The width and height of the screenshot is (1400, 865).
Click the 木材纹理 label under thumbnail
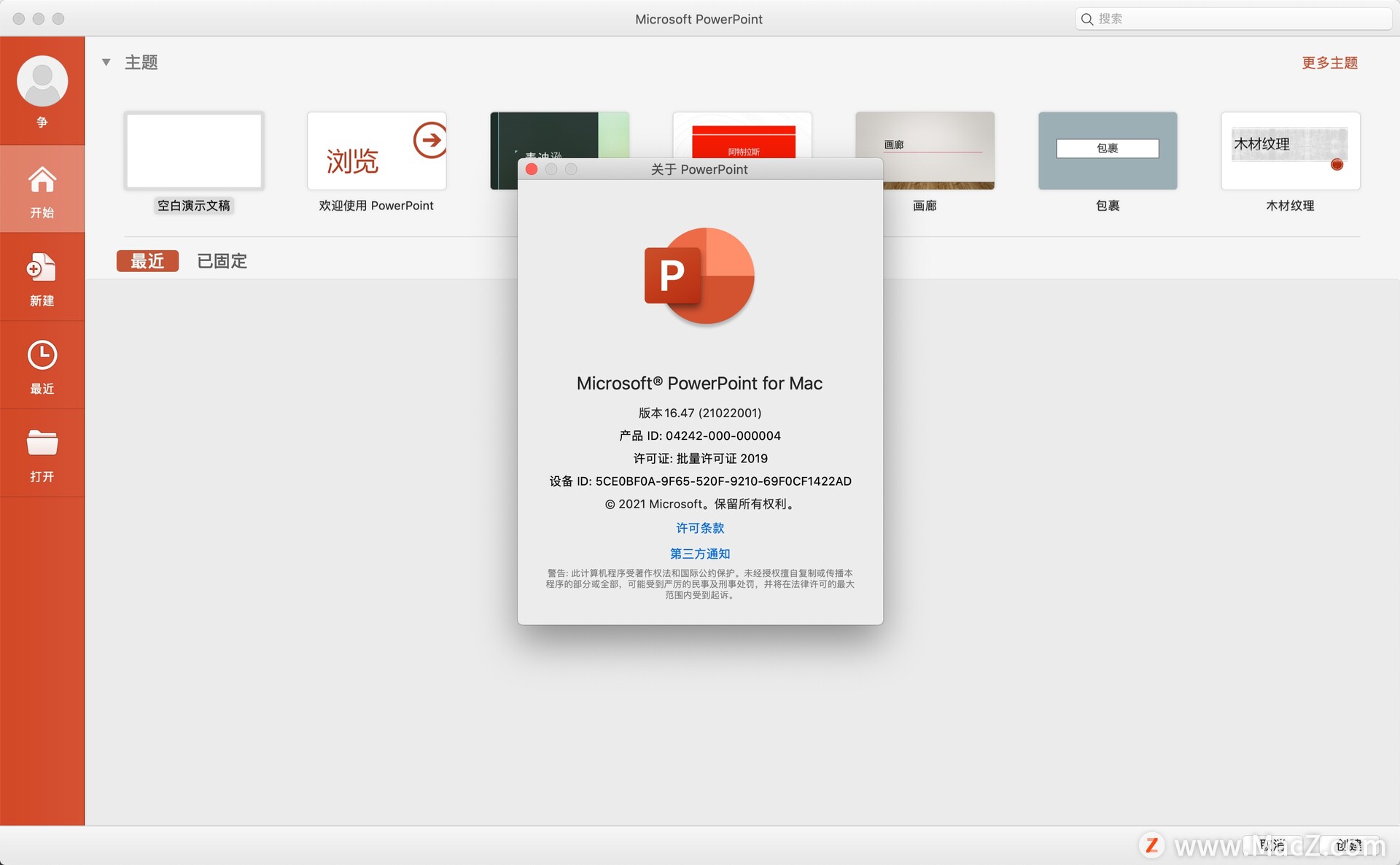click(1290, 206)
